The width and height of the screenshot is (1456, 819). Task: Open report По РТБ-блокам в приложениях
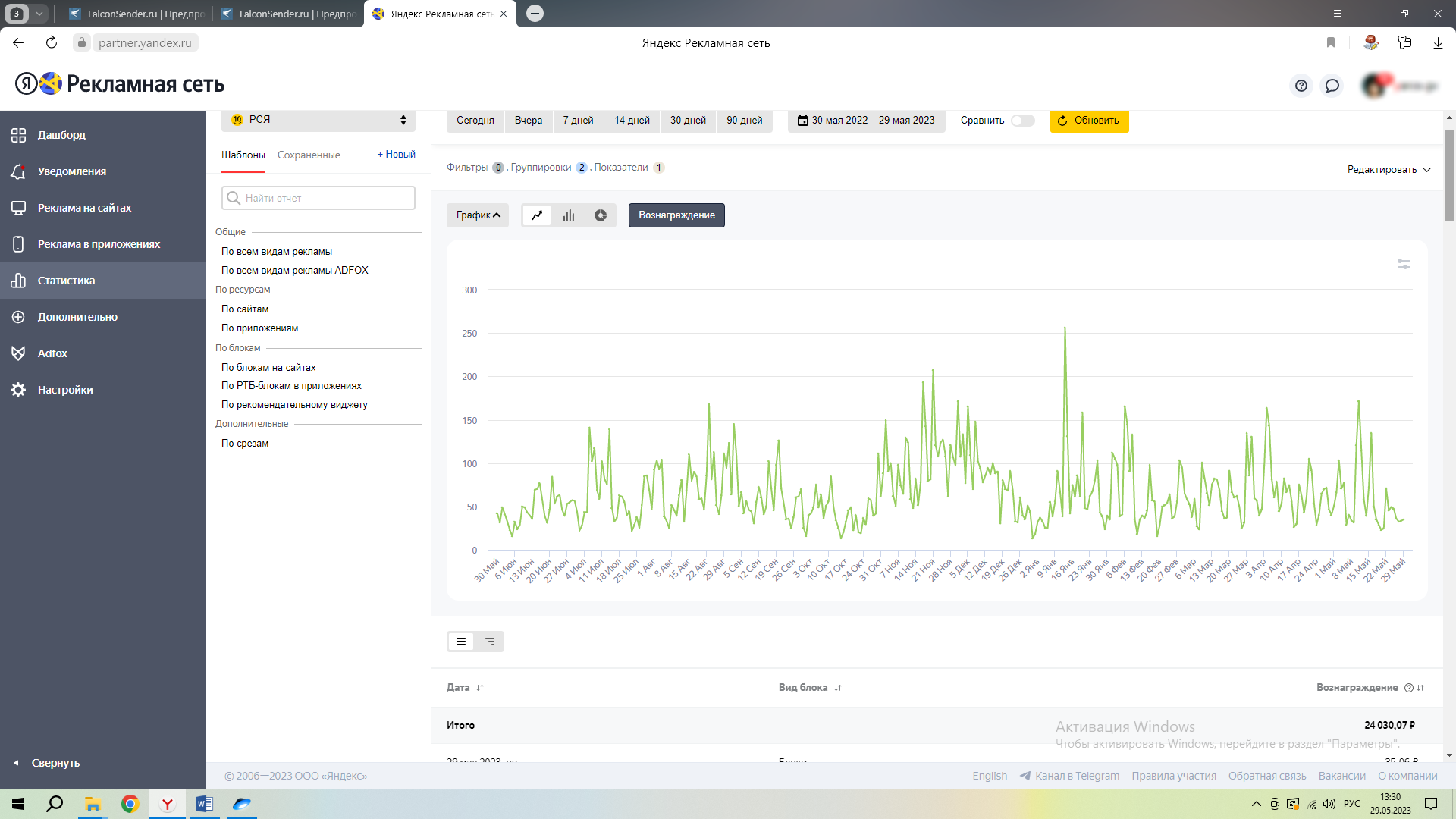(292, 386)
